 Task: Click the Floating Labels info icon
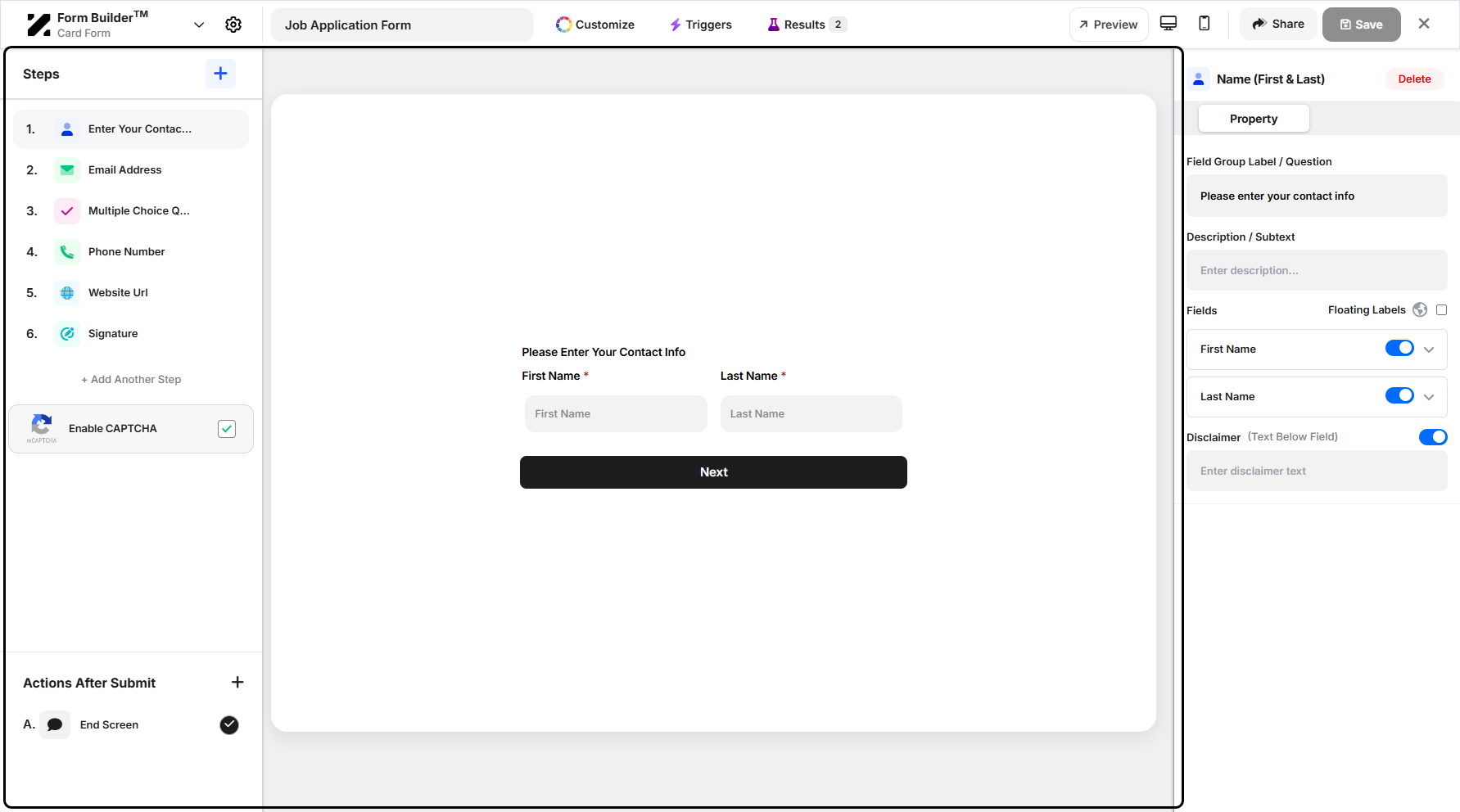1420,310
